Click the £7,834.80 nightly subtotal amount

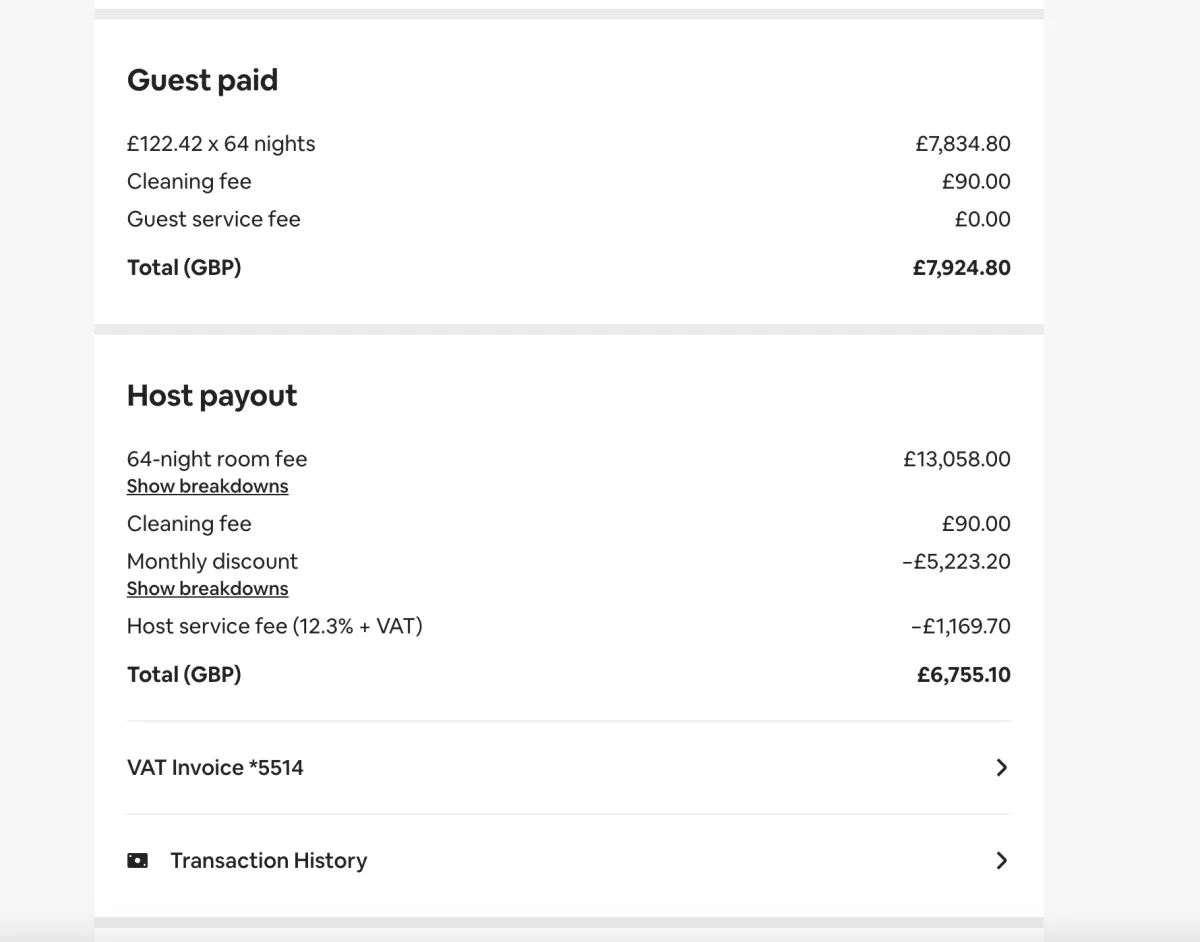pos(963,144)
